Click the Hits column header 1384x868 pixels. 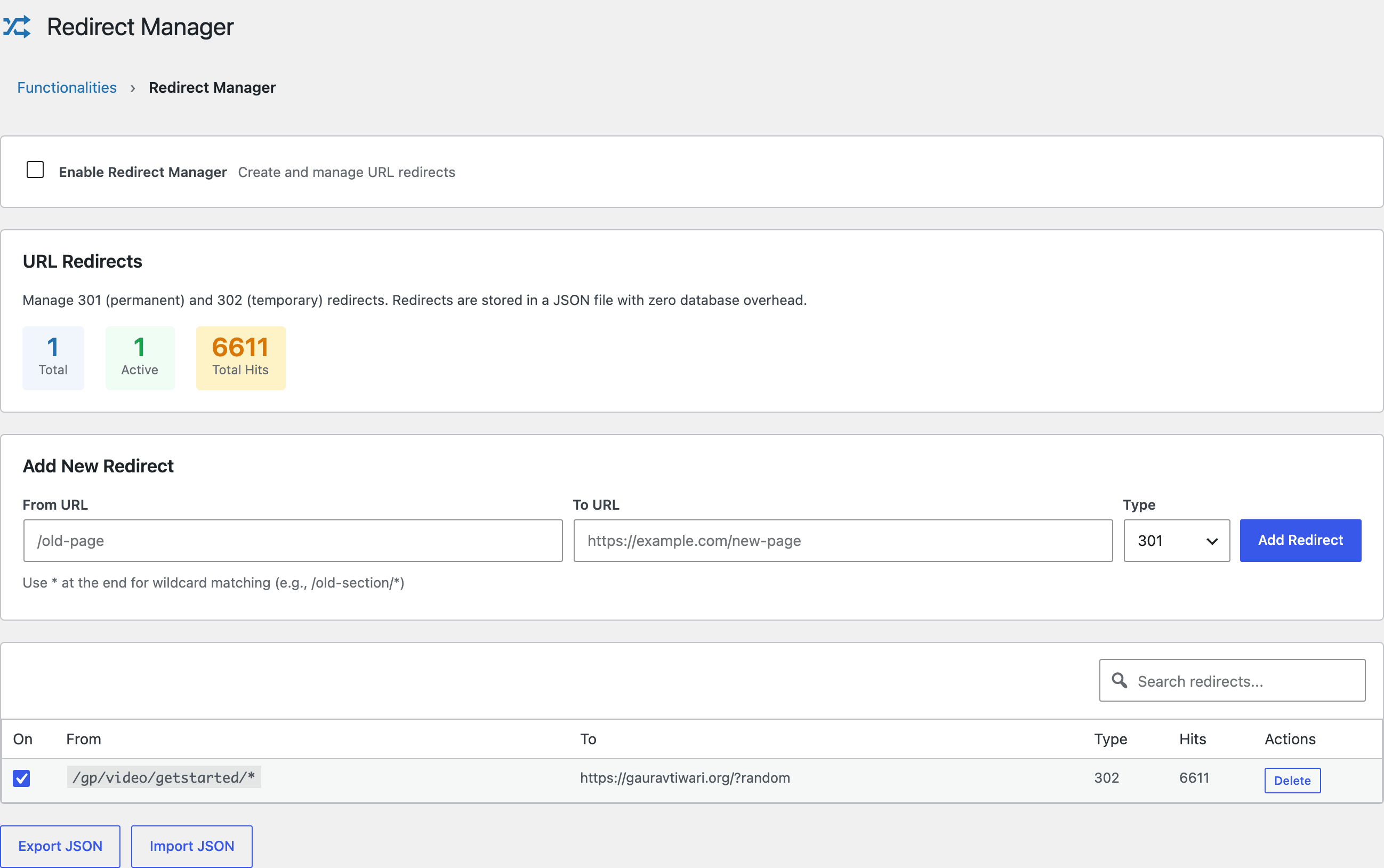(x=1192, y=739)
